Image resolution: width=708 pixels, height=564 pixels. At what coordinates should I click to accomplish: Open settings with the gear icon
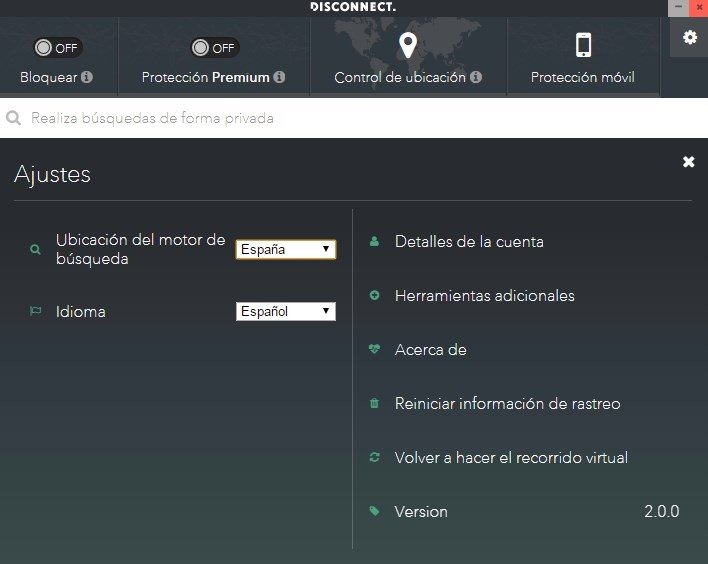pos(689,37)
